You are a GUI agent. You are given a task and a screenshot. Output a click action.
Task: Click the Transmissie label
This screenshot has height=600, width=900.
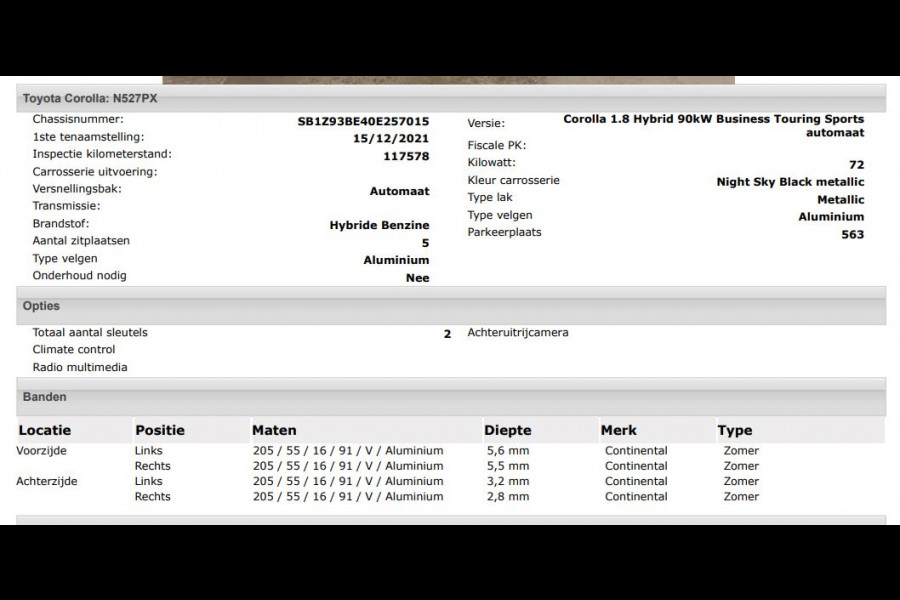pyautogui.click(x=66, y=206)
